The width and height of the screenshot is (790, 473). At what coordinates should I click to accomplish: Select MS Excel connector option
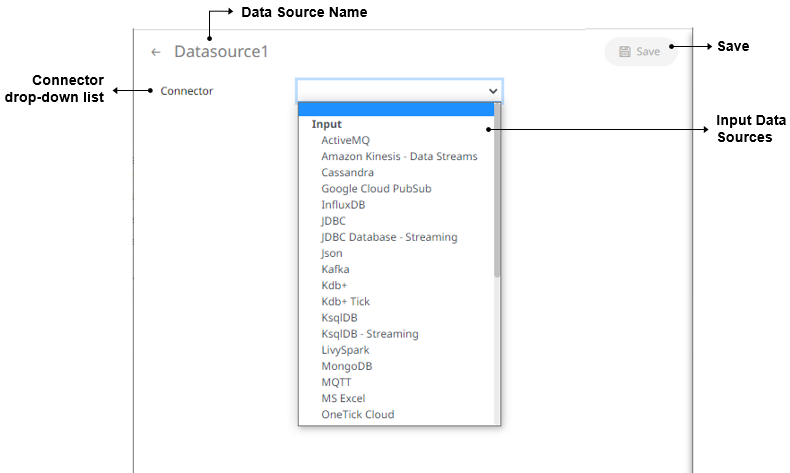(343, 398)
